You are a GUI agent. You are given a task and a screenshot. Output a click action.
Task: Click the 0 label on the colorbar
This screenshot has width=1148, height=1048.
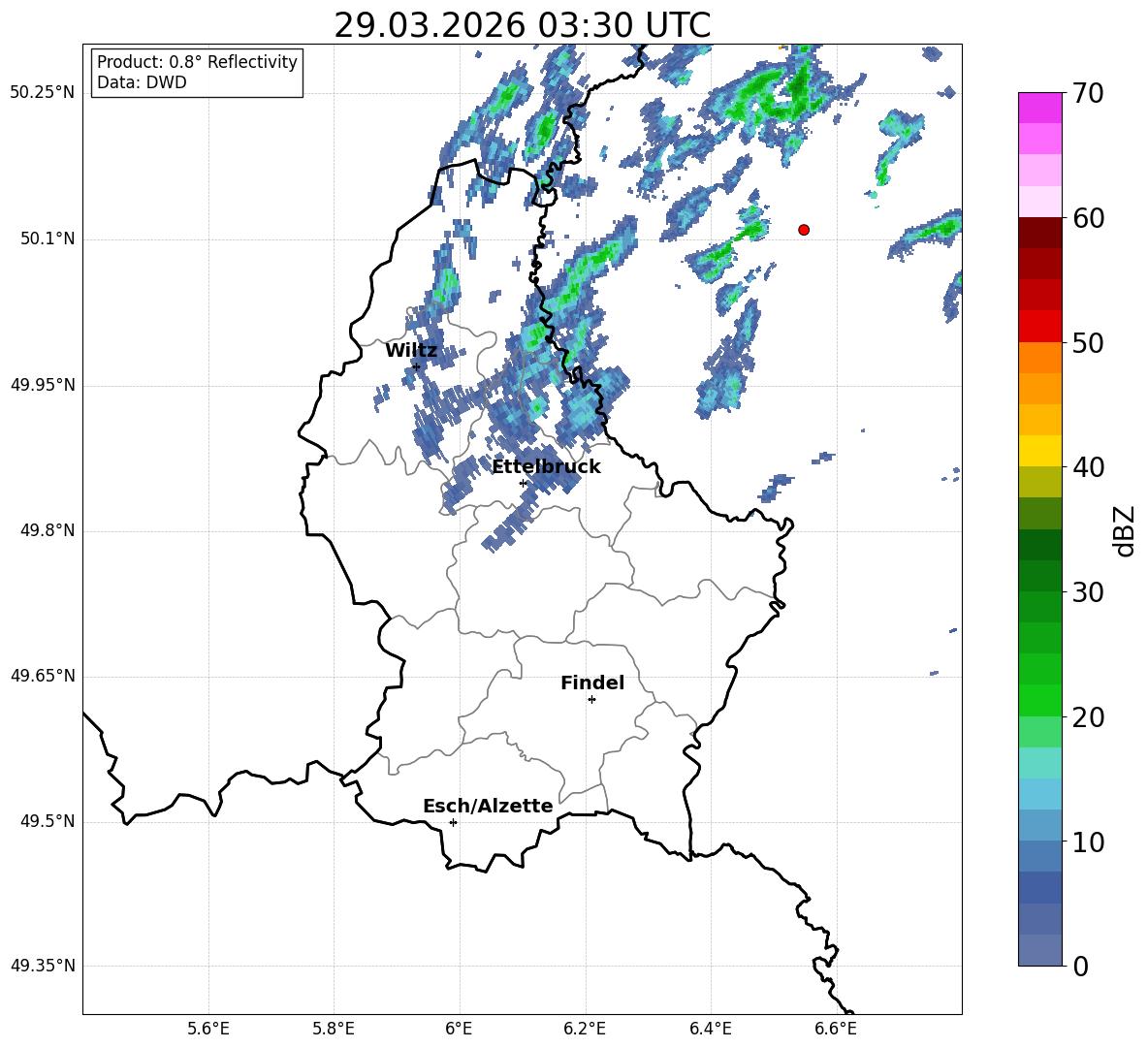click(x=1080, y=966)
